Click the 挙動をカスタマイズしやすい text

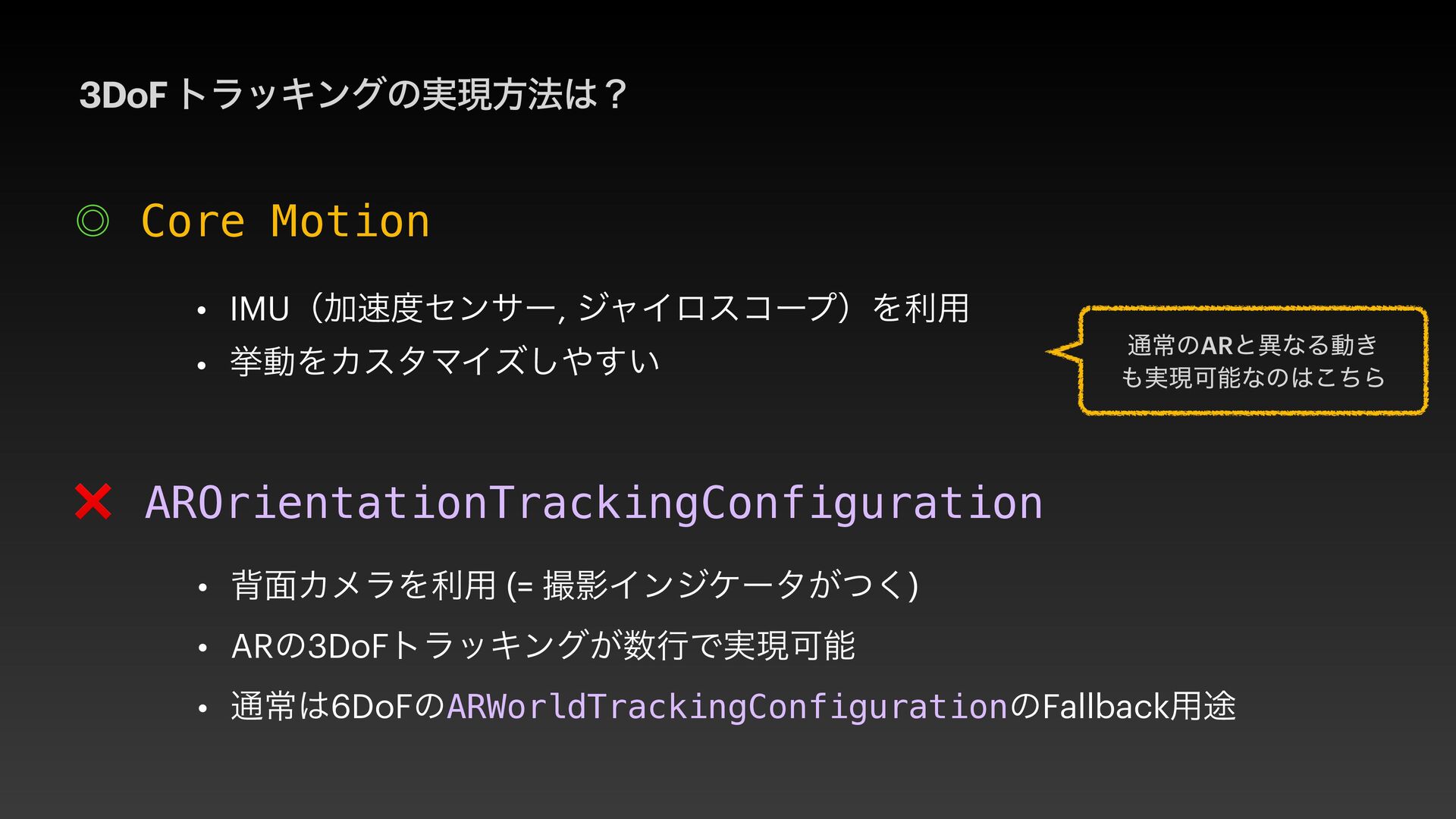(x=445, y=362)
